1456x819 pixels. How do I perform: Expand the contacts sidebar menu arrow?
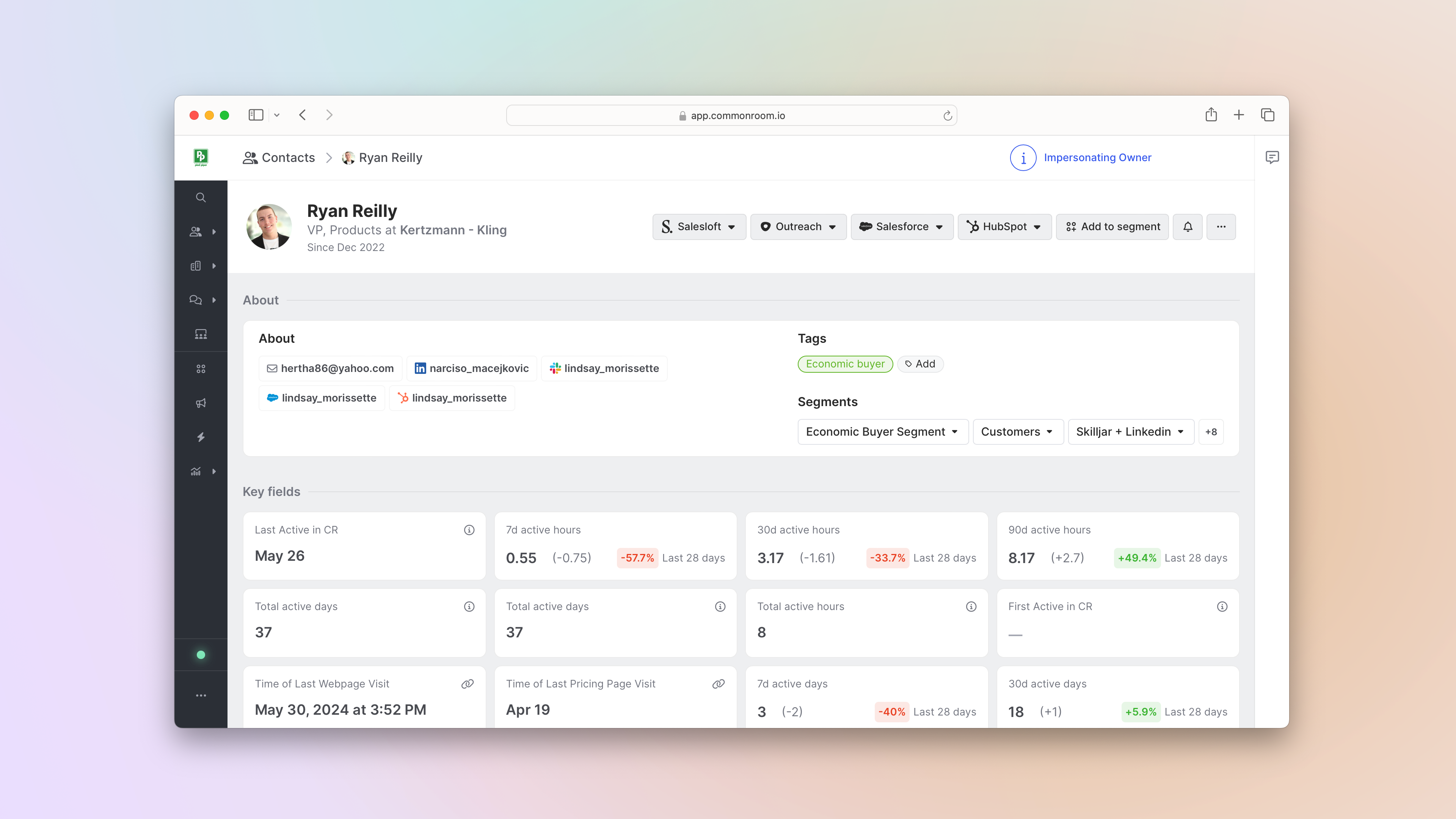tap(214, 232)
